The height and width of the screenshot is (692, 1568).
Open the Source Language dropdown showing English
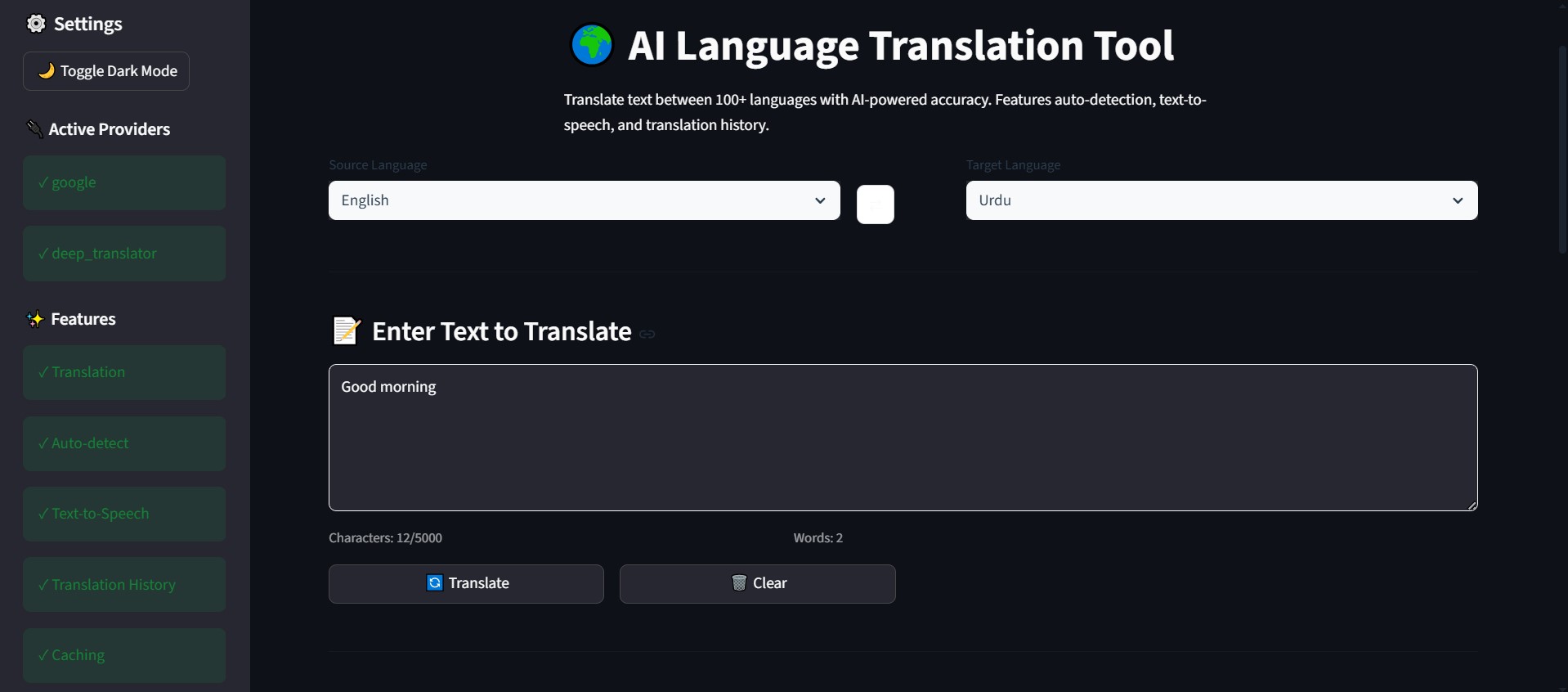click(585, 200)
